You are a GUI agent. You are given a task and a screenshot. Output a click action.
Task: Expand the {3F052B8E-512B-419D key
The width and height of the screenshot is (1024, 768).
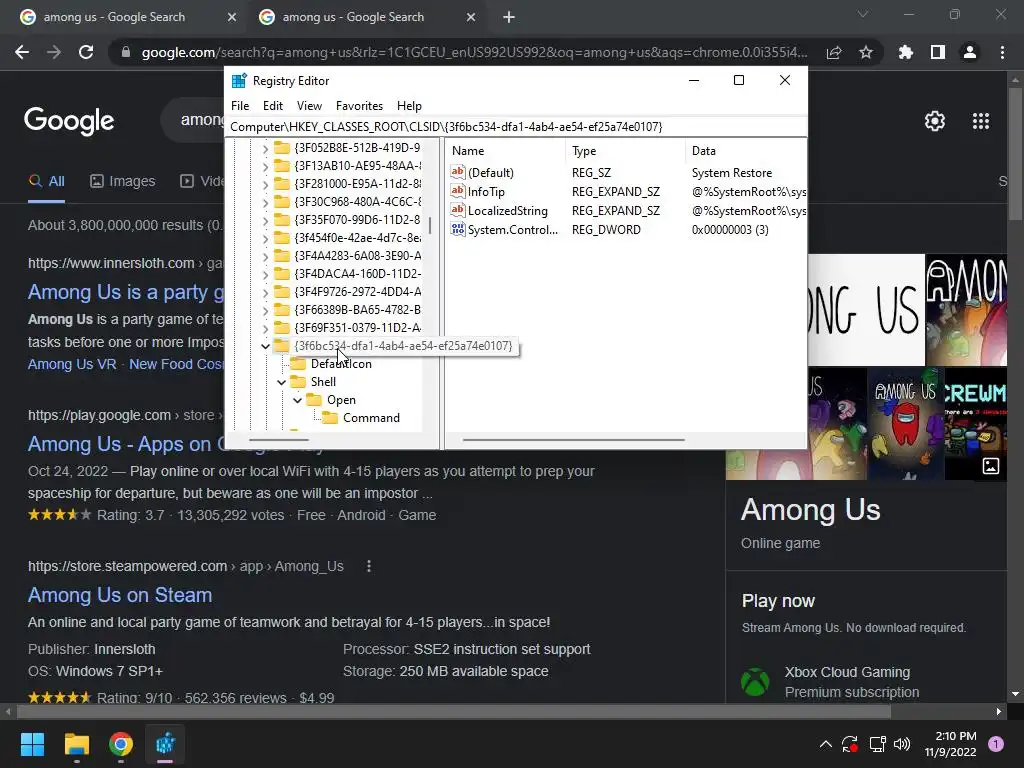(265, 149)
